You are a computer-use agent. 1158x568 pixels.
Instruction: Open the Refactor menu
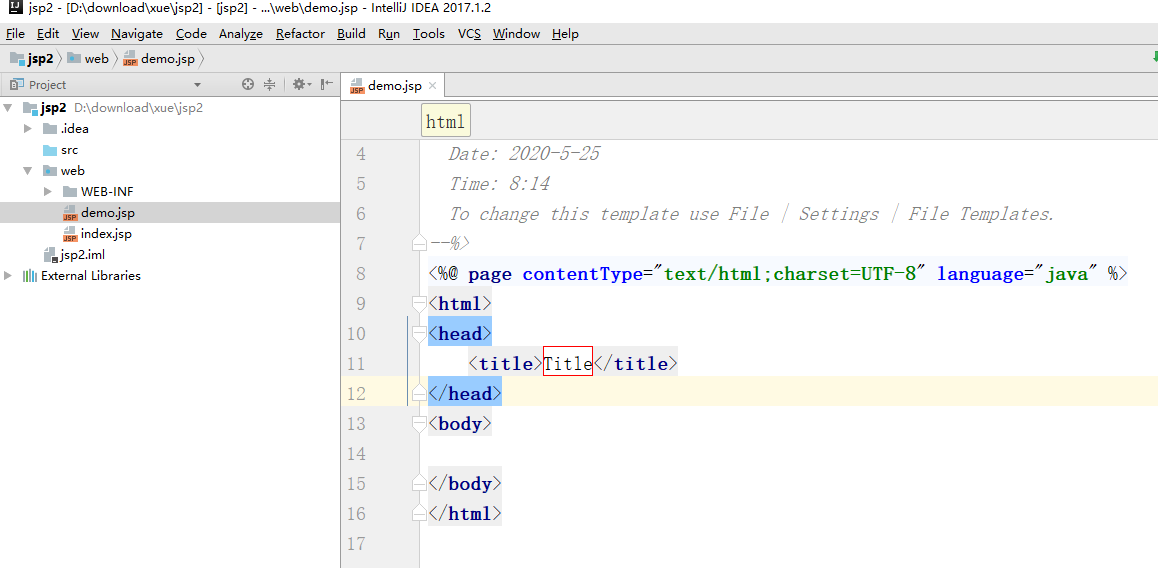[300, 34]
